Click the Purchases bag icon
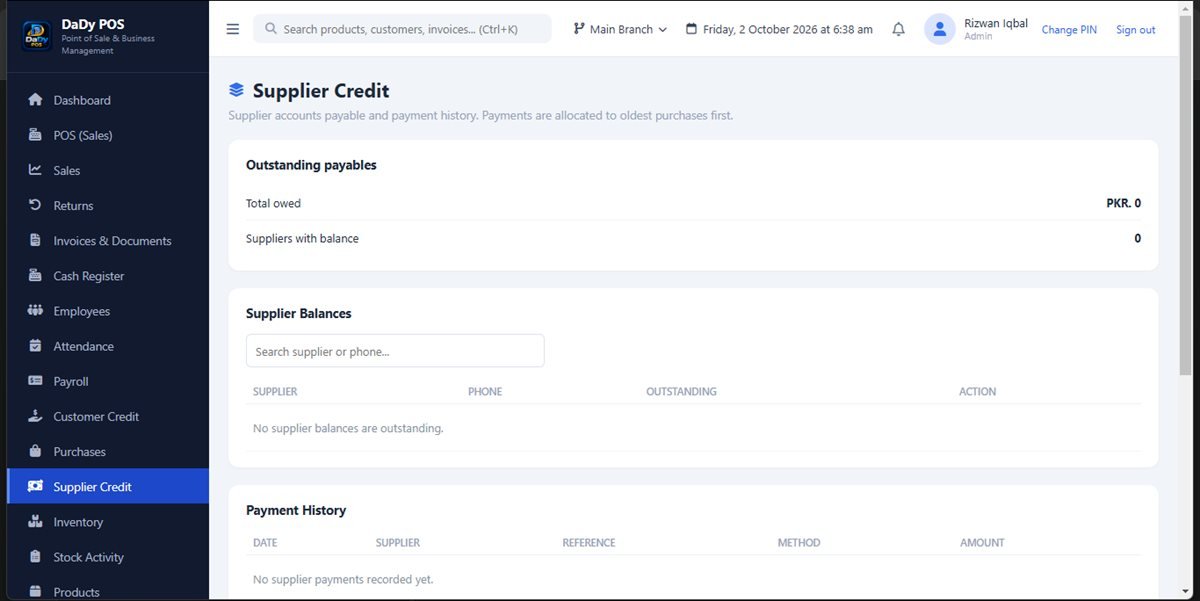1200x601 pixels. [x=36, y=451]
